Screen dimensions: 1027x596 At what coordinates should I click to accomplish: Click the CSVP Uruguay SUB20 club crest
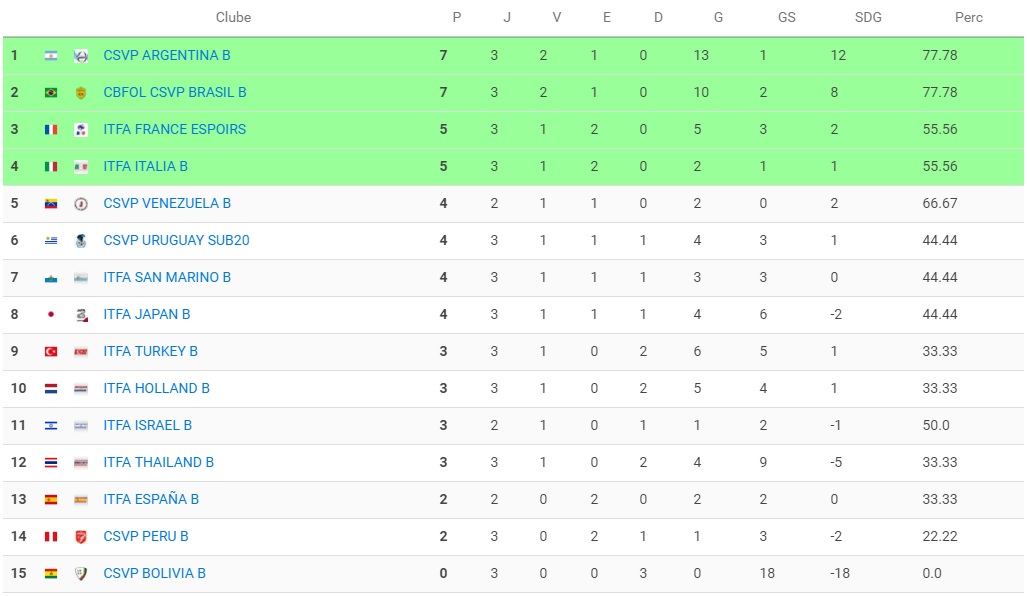point(81,241)
